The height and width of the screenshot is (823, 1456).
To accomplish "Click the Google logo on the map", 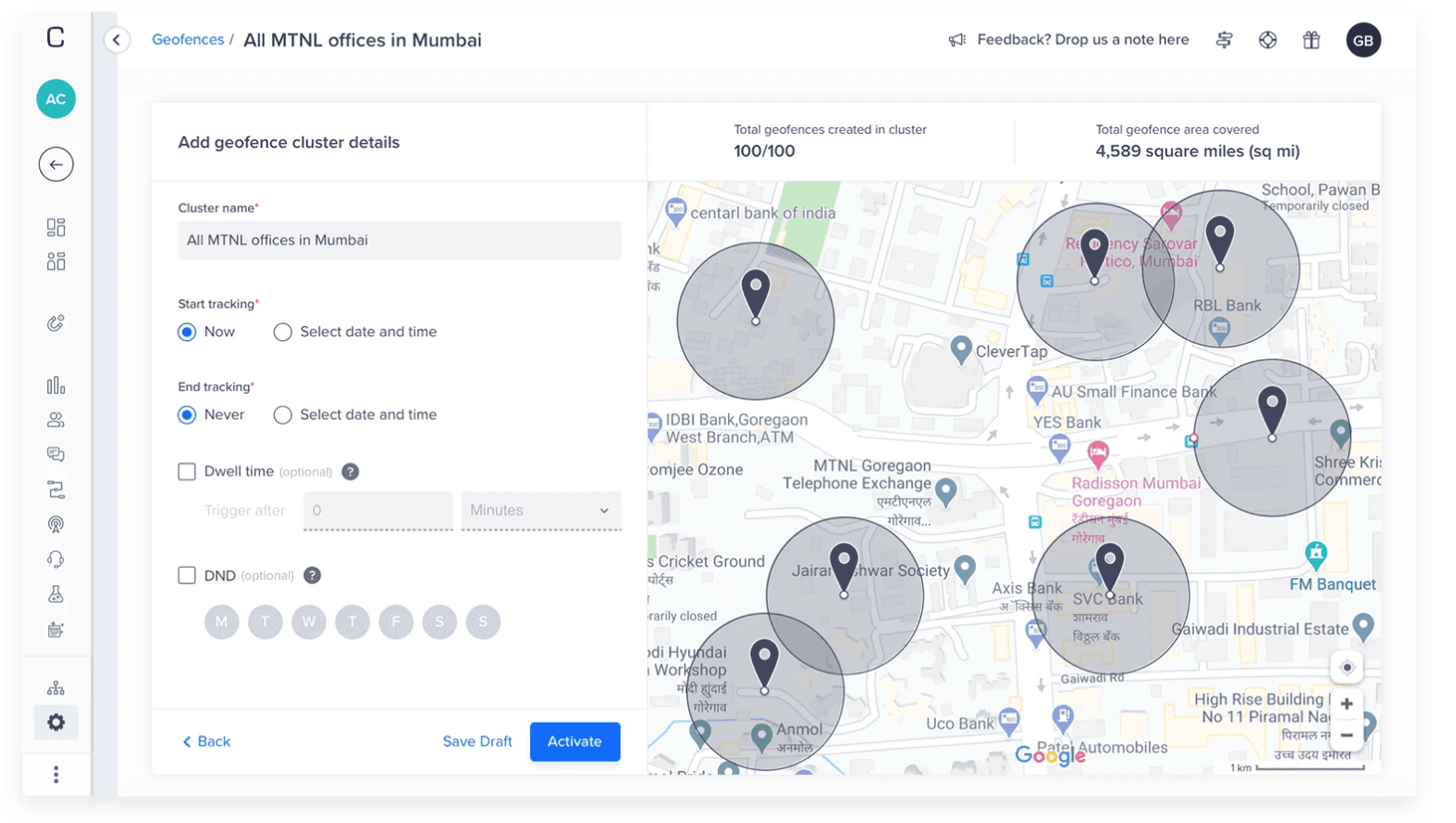I will 1050,755.
